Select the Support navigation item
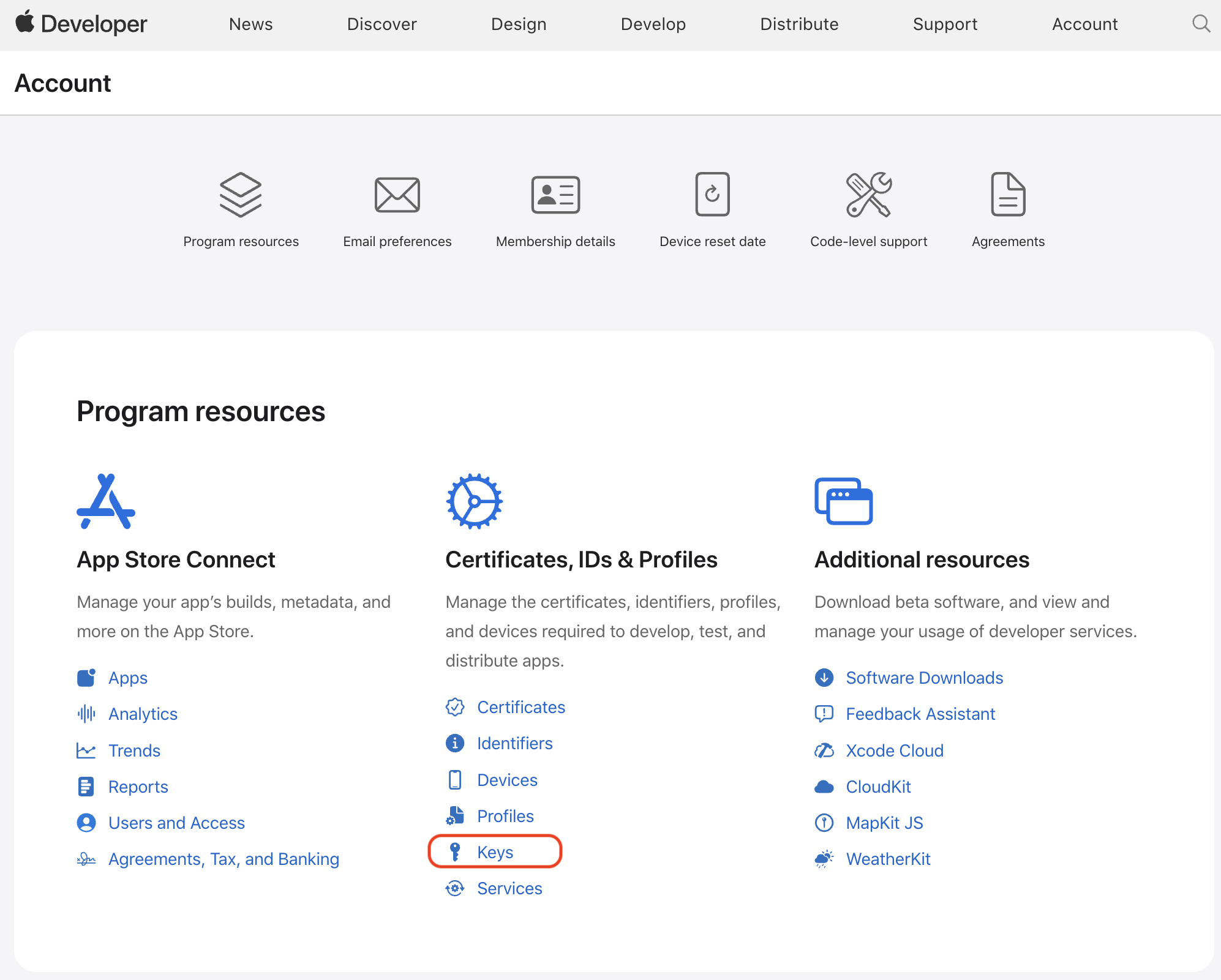1221x980 pixels. [x=945, y=24]
